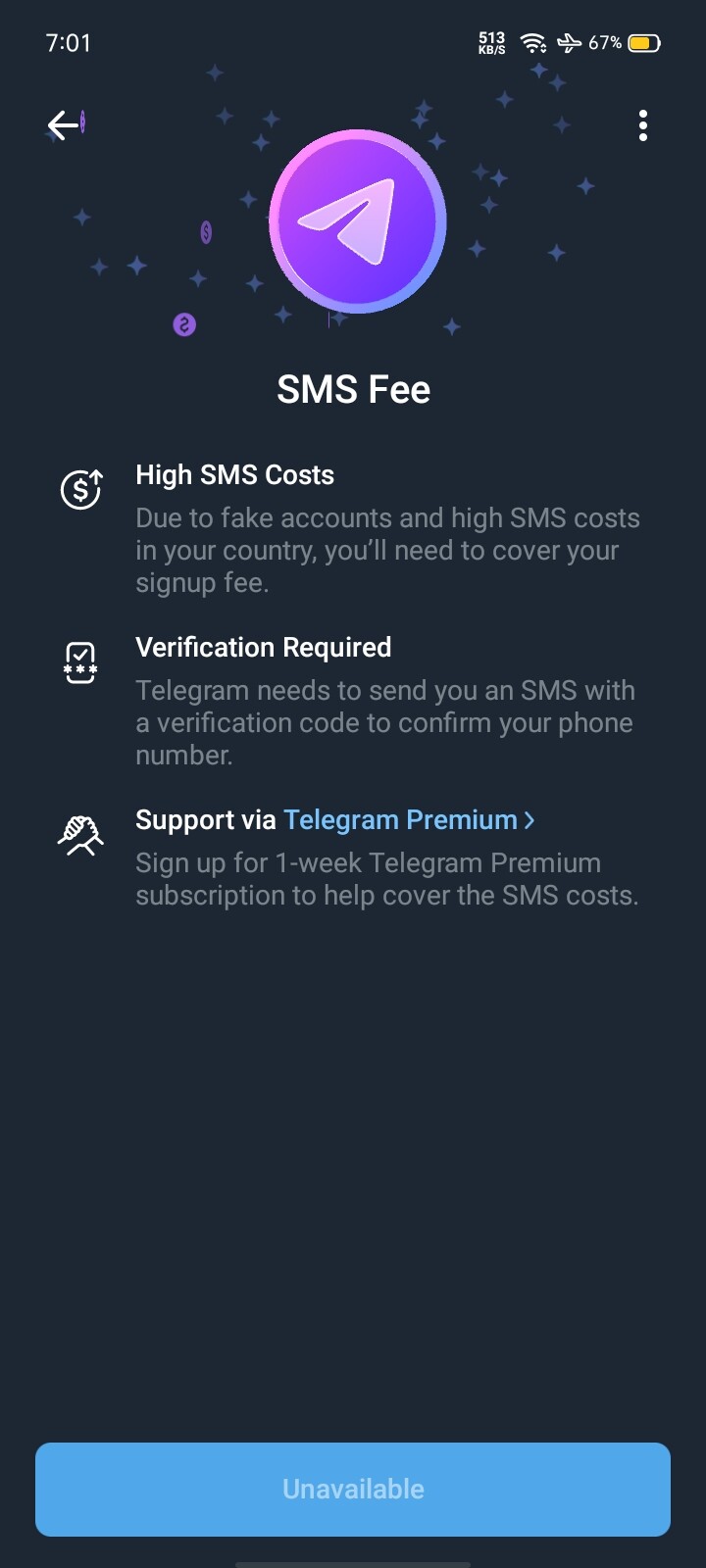Tap the 1-week Premium subscription description
The image size is (706, 1568).
click(386, 879)
